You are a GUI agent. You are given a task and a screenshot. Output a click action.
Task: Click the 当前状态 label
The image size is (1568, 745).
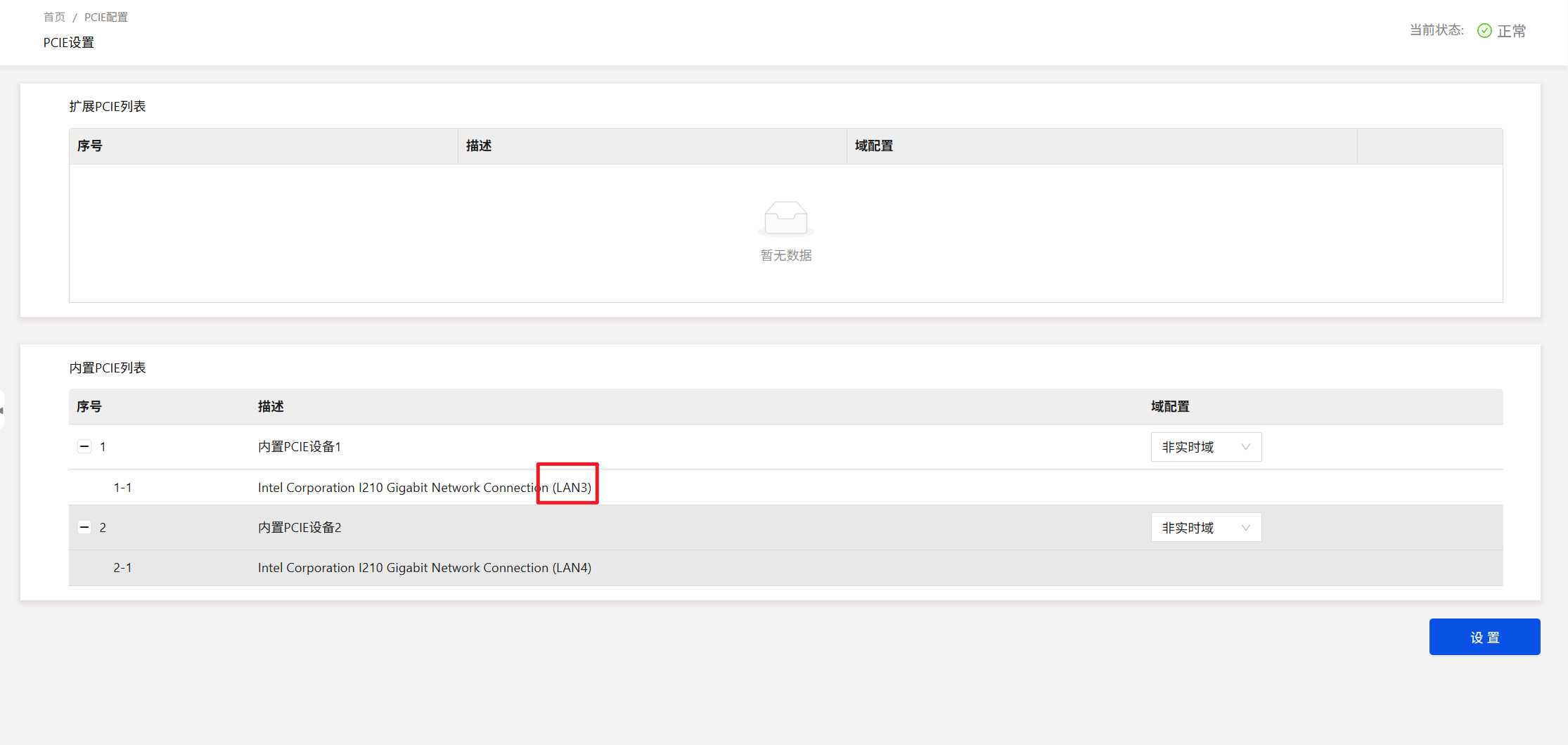(1437, 30)
